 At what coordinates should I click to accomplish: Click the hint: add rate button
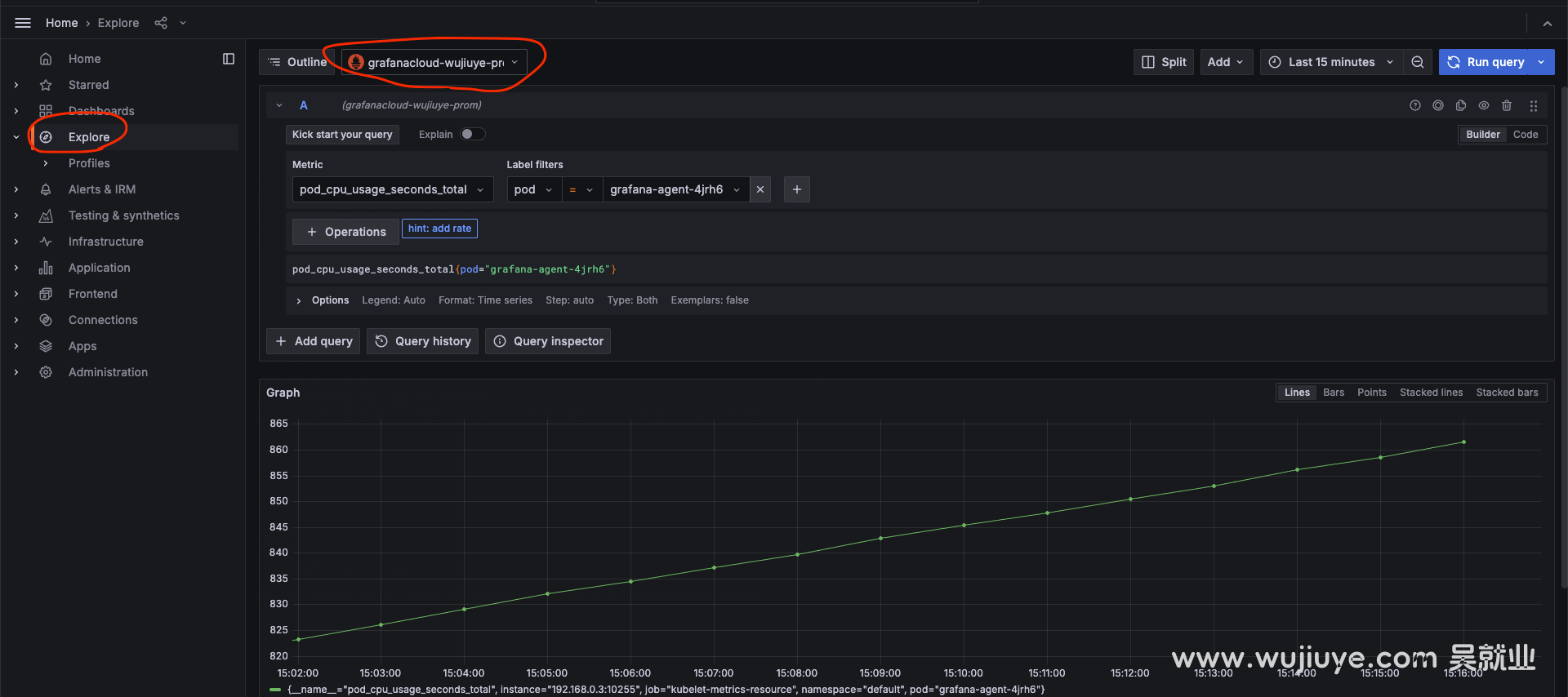click(439, 229)
